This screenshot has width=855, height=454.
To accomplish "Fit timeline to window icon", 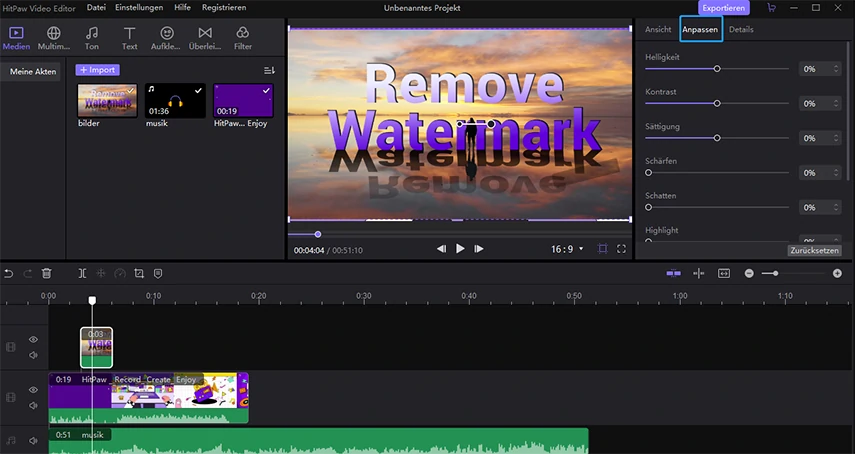I will 724,274.
